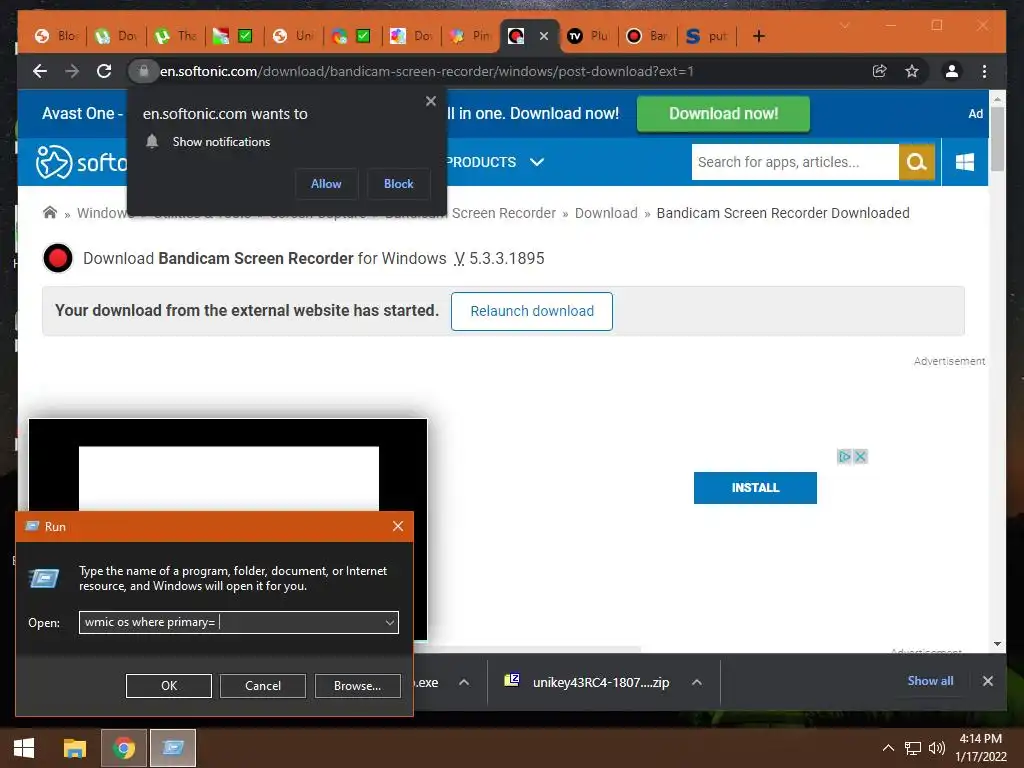Click the padlock site info icon
1024x768 pixels.
click(x=143, y=71)
